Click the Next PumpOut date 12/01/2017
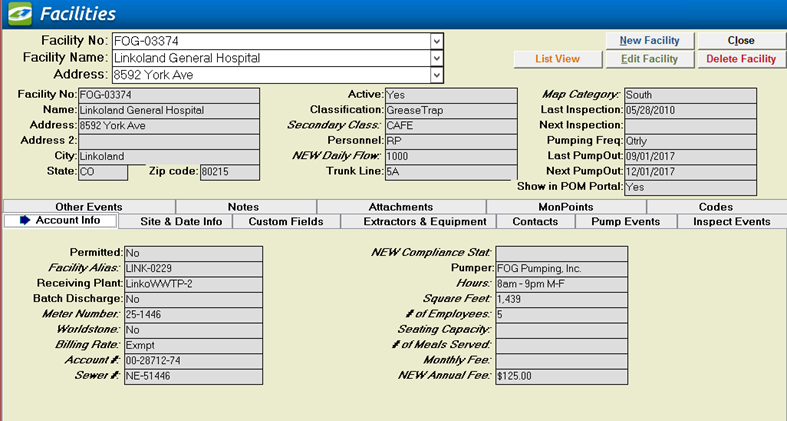This screenshot has width=787, height=421. (691, 172)
